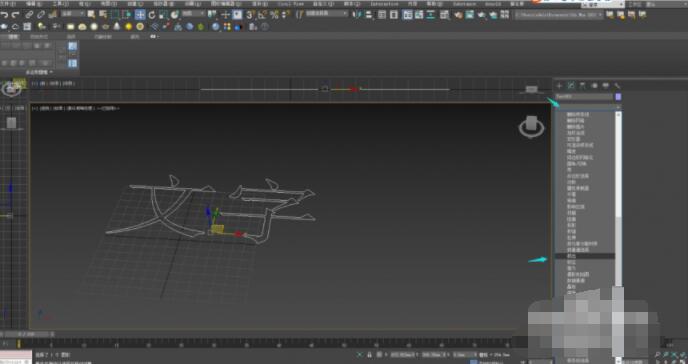The image size is (689, 364).
Task: Toggle the Layer Explorer button
Action: 394,15
